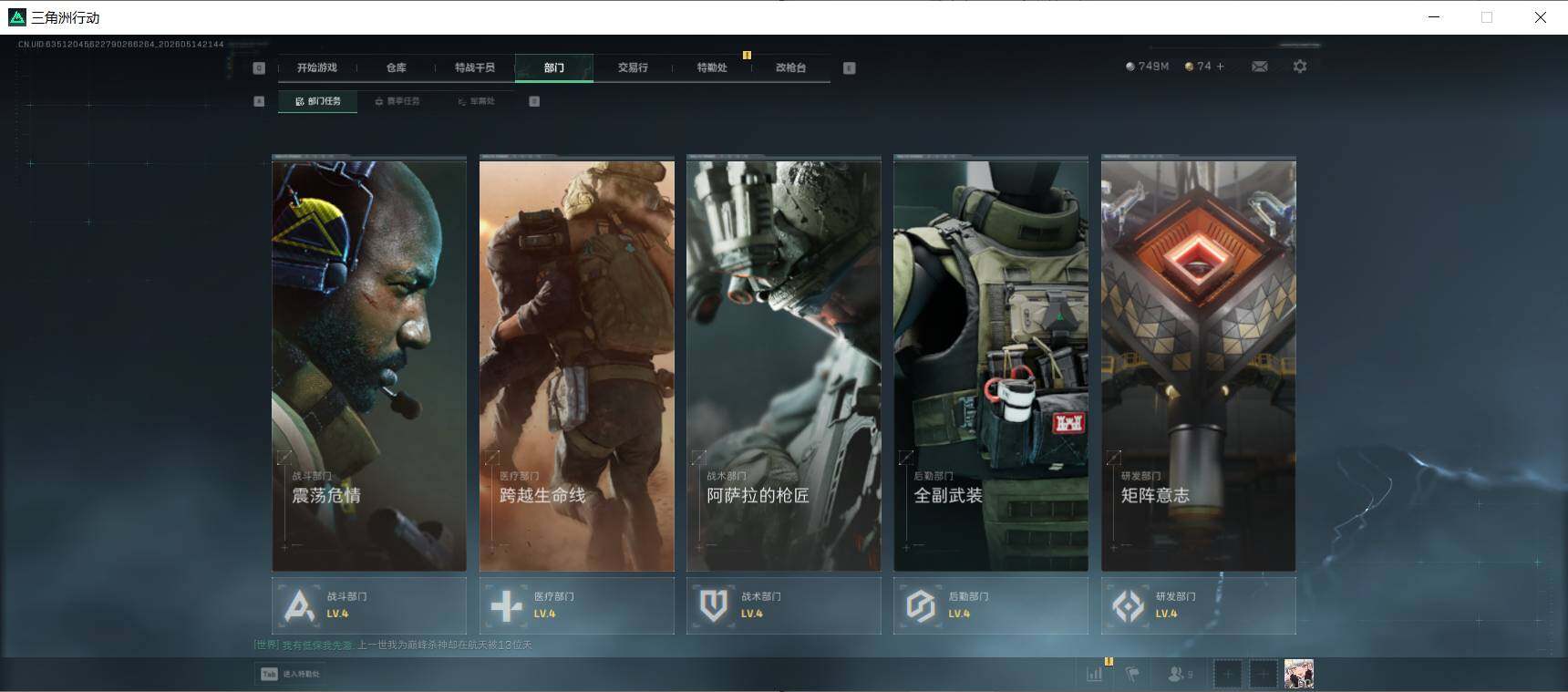Open the mail envelope icon
The image size is (1568, 692).
tap(1260, 67)
